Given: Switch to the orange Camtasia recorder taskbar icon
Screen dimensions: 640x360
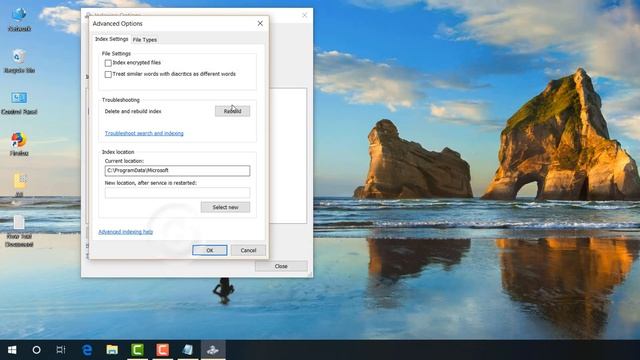Looking at the screenshot, I should (162, 350).
